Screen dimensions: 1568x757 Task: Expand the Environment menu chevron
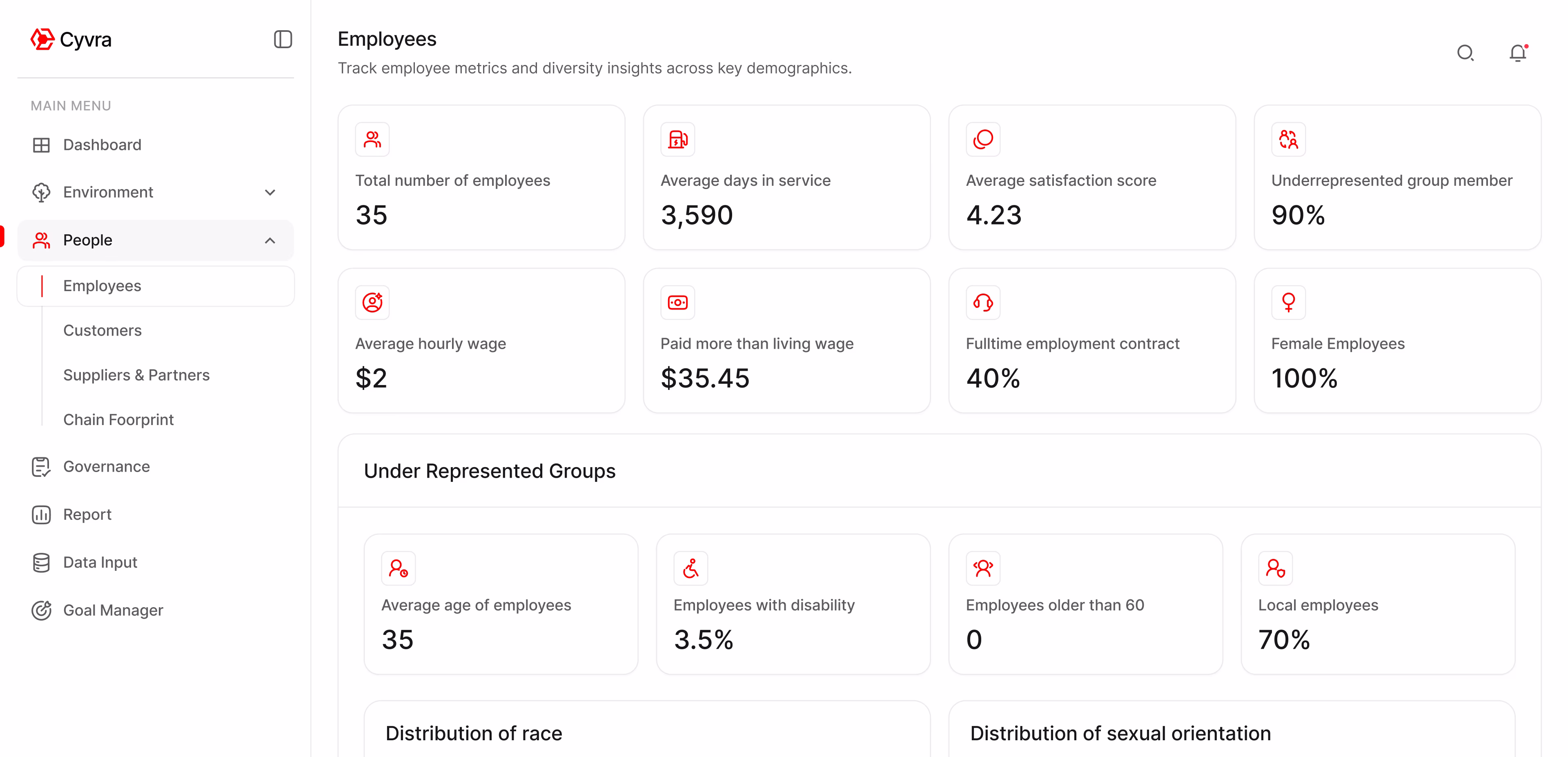pyautogui.click(x=270, y=192)
